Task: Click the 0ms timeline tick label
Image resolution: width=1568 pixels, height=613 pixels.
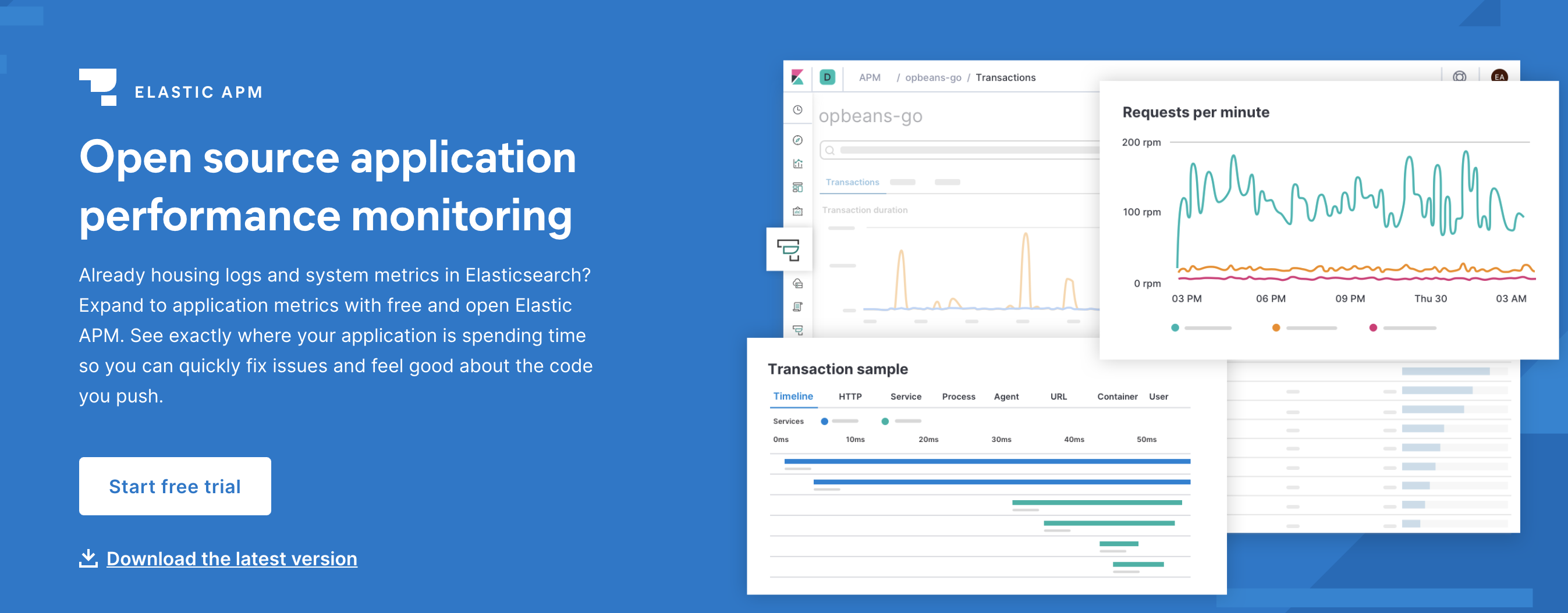Action: [781, 440]
